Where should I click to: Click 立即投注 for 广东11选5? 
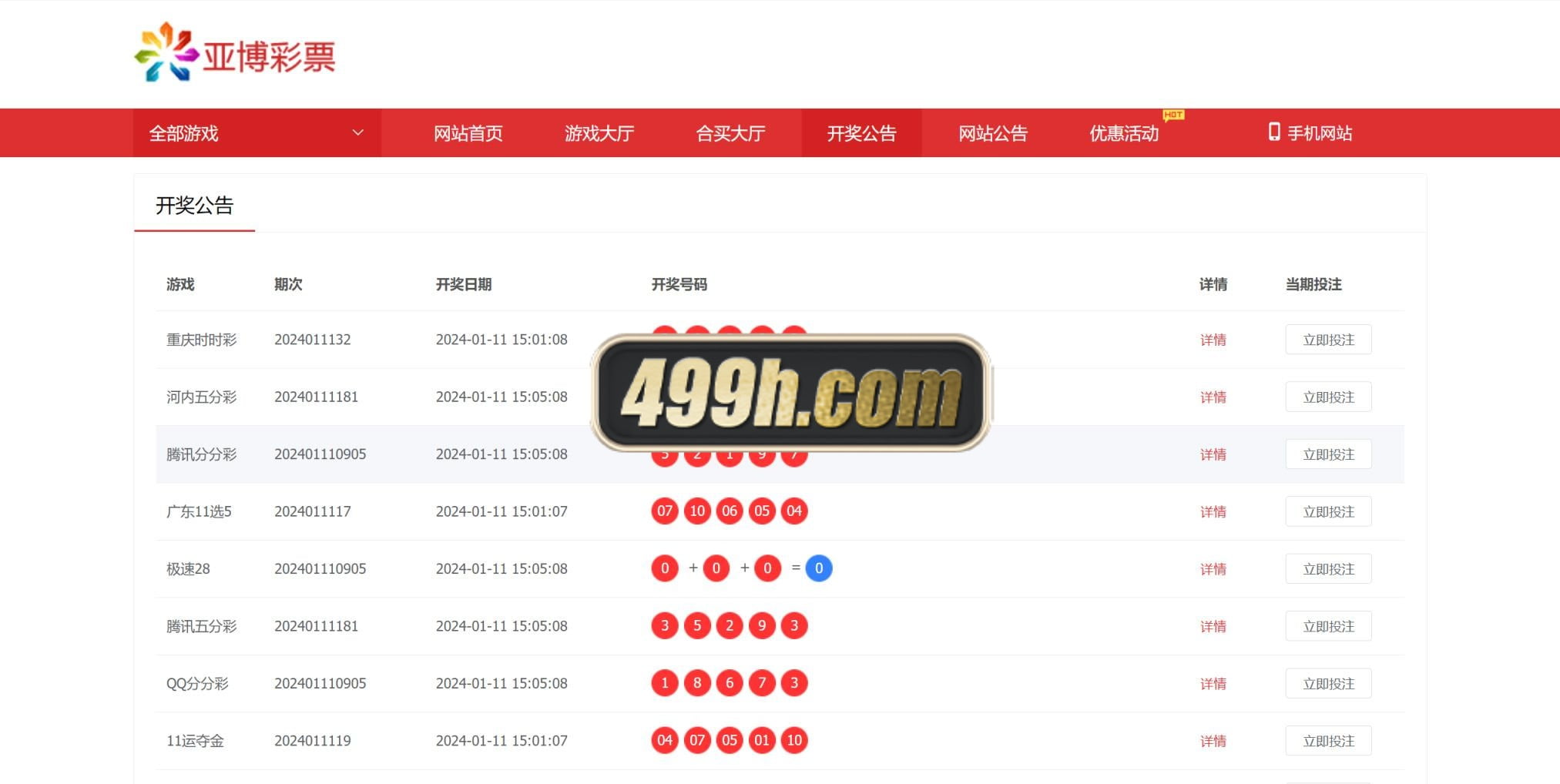point(1328,511)
